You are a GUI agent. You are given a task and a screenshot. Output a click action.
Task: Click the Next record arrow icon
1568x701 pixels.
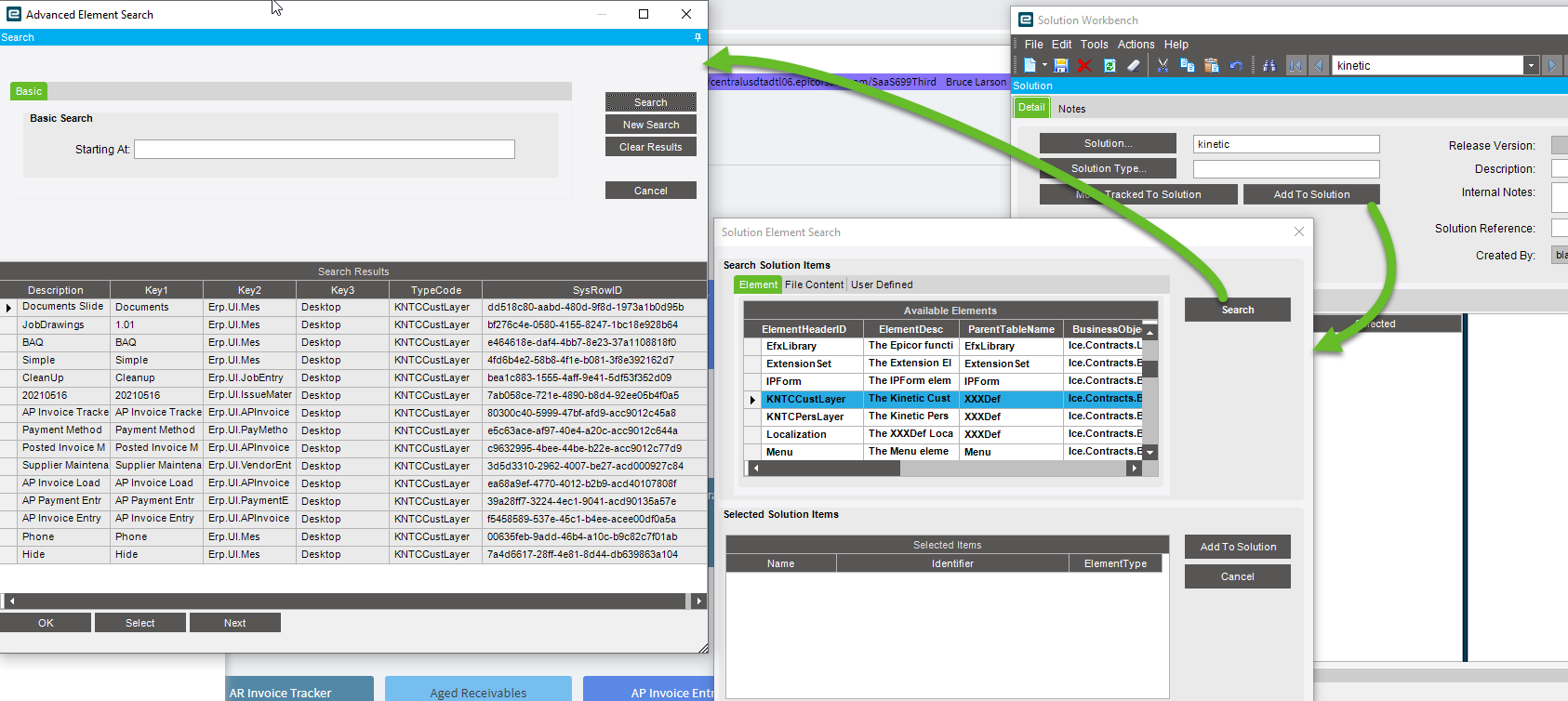pyautogui.click(x=1551, y=65)
